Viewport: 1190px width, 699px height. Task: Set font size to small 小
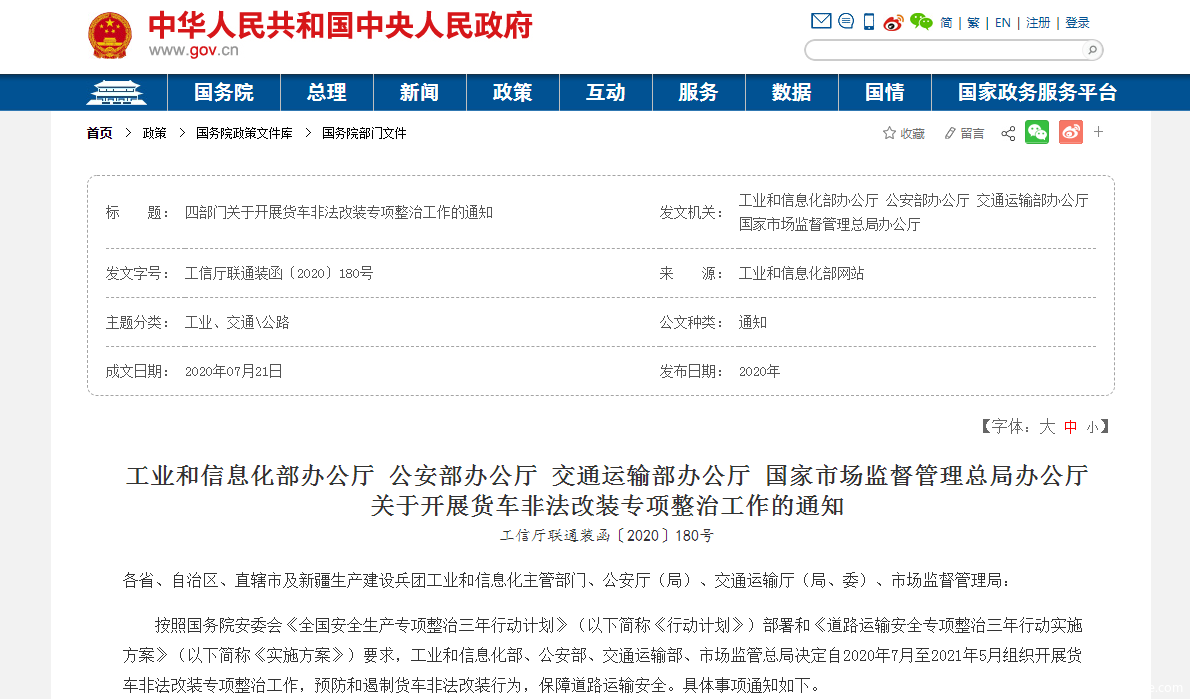1092,427
